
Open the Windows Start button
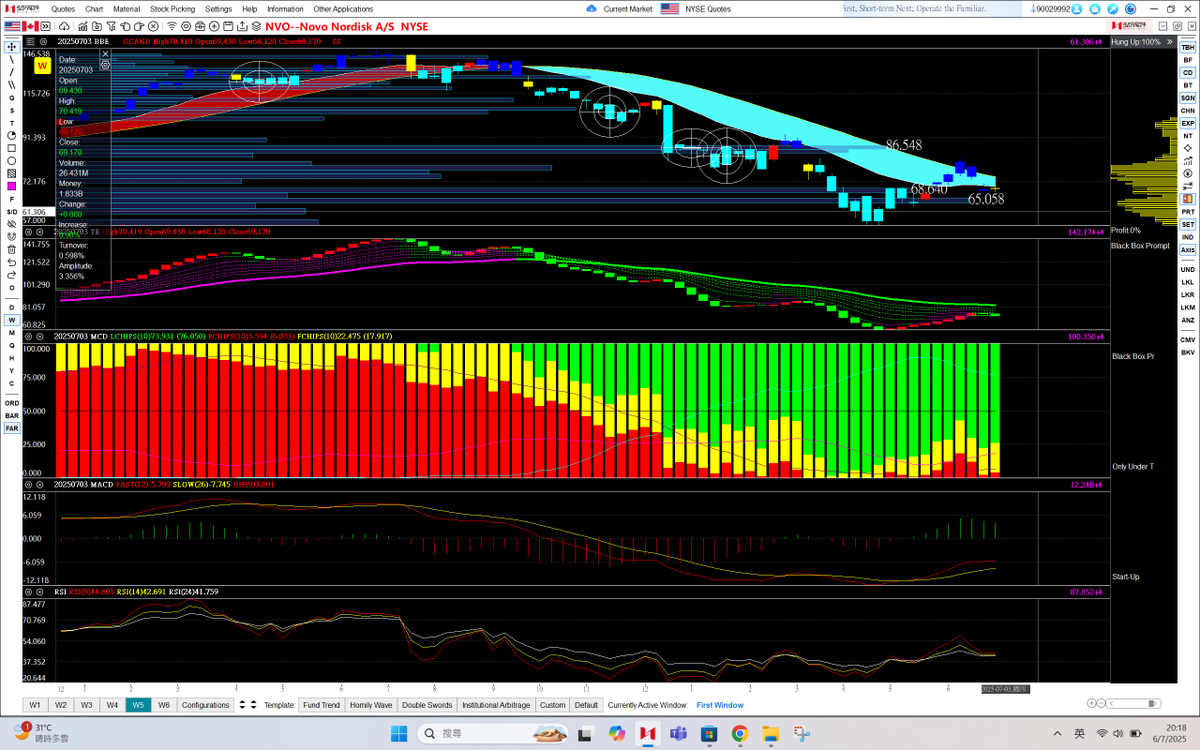click(x=398, y=734)
